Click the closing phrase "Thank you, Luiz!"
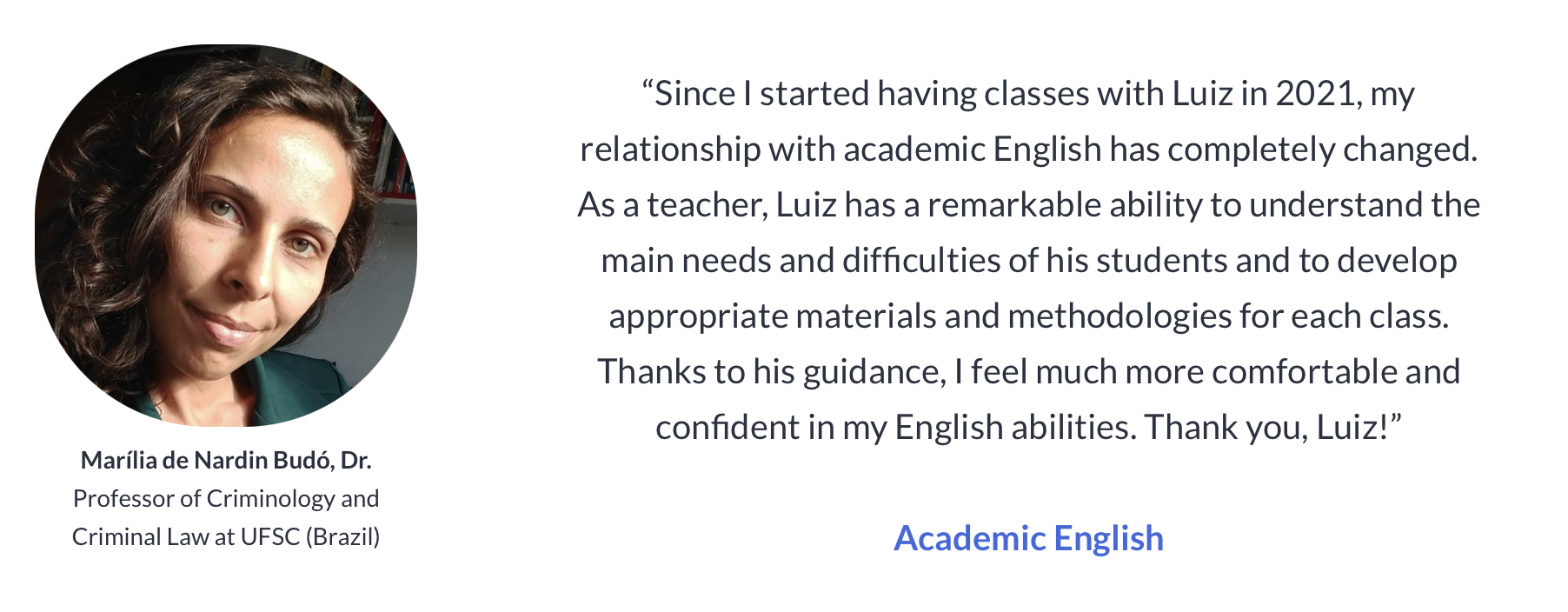 tap(1271, 428)
